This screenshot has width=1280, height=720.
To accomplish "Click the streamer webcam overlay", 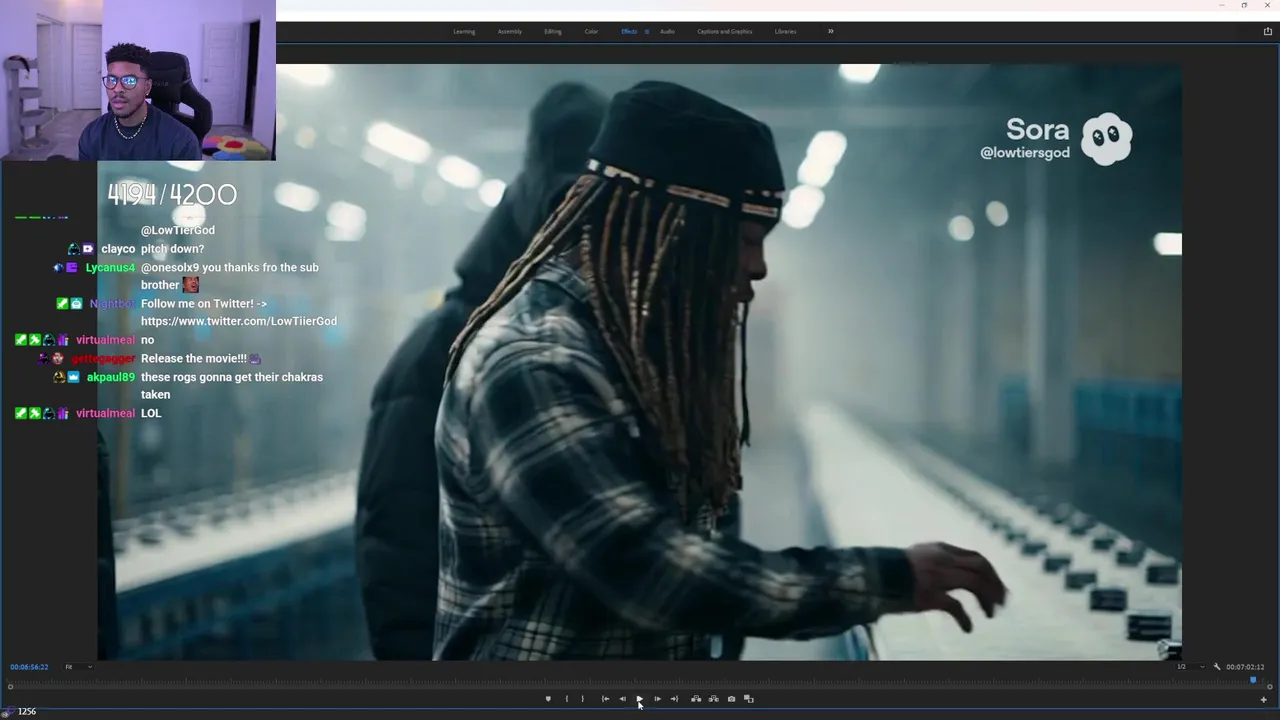I will tap(138, 80).
